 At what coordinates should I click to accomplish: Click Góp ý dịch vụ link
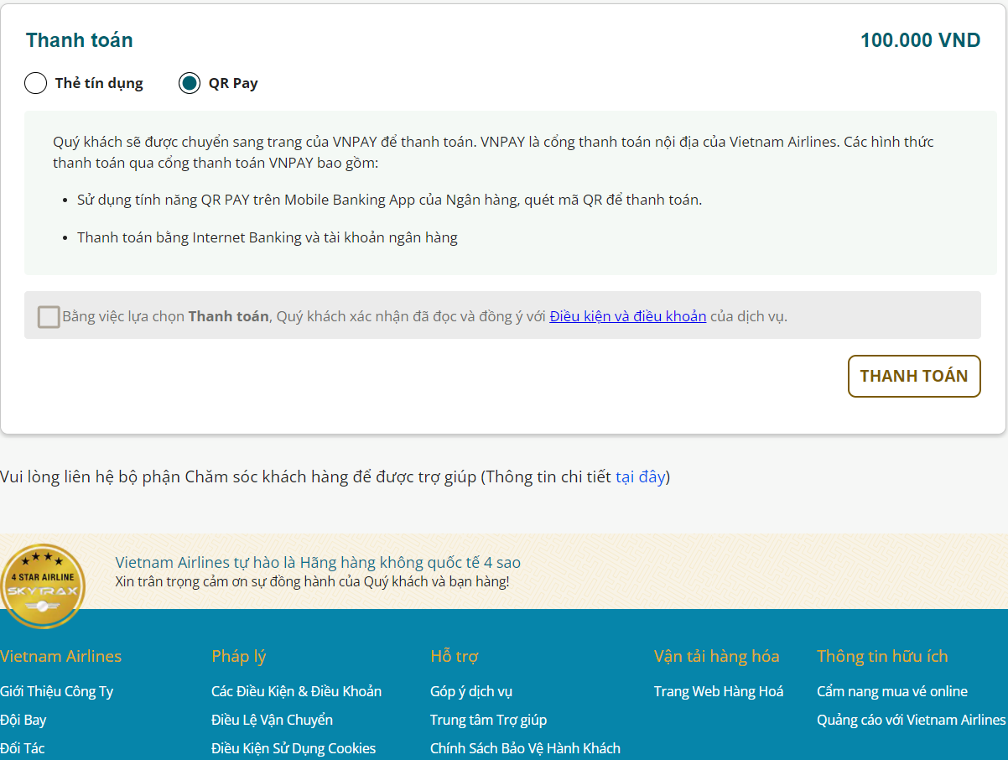point(471,691)
